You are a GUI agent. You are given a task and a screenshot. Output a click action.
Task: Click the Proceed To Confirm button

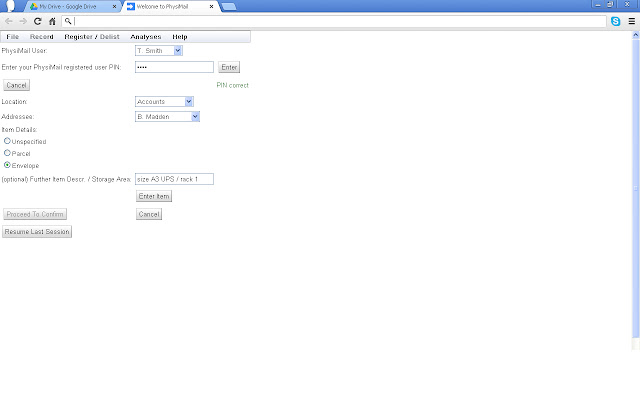[35, 214]
